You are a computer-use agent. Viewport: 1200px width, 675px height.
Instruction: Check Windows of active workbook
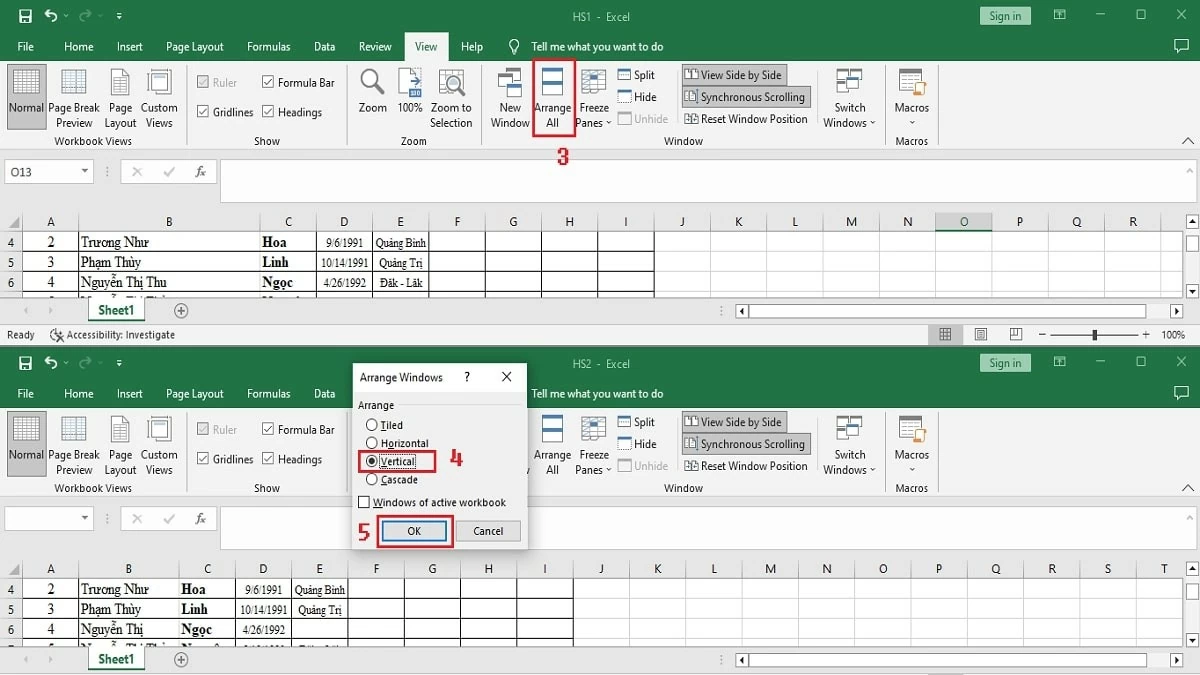tap(364, 502)
